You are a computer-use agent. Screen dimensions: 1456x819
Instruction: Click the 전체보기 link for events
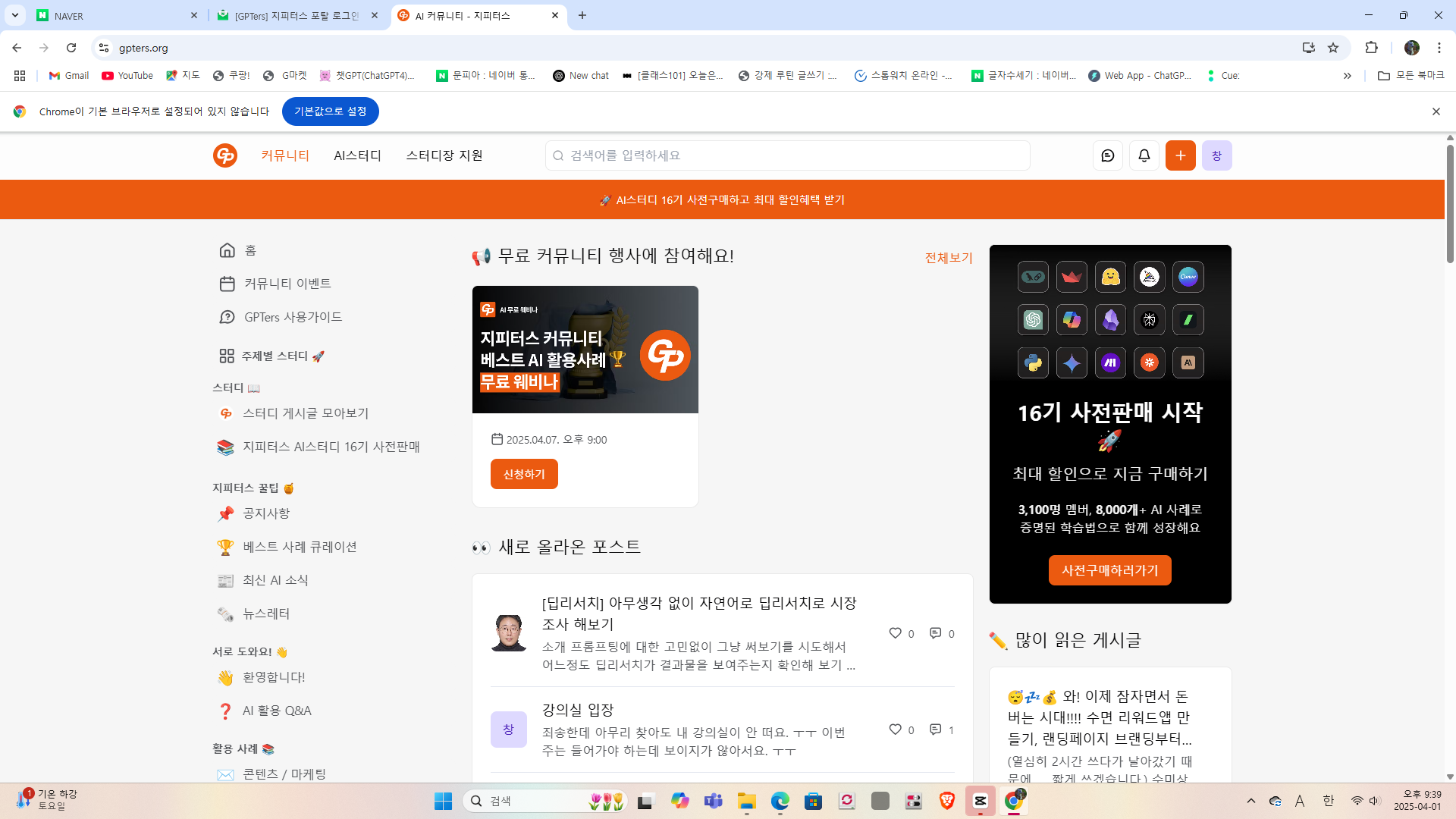click(x=948, y=258)
